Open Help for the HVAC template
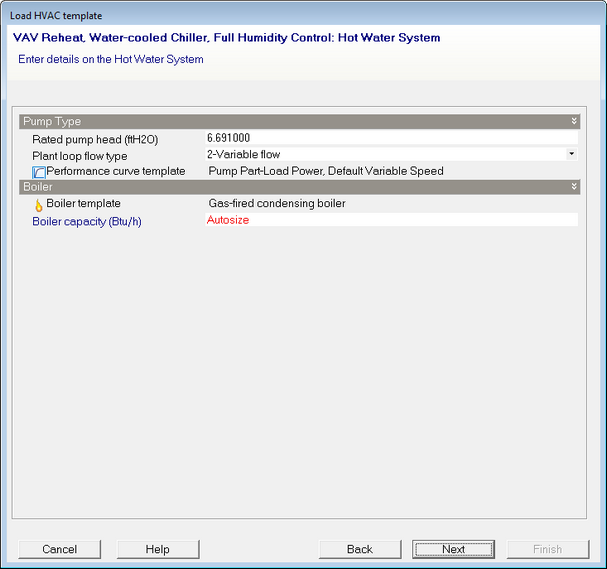 click(x=158, y=549)
